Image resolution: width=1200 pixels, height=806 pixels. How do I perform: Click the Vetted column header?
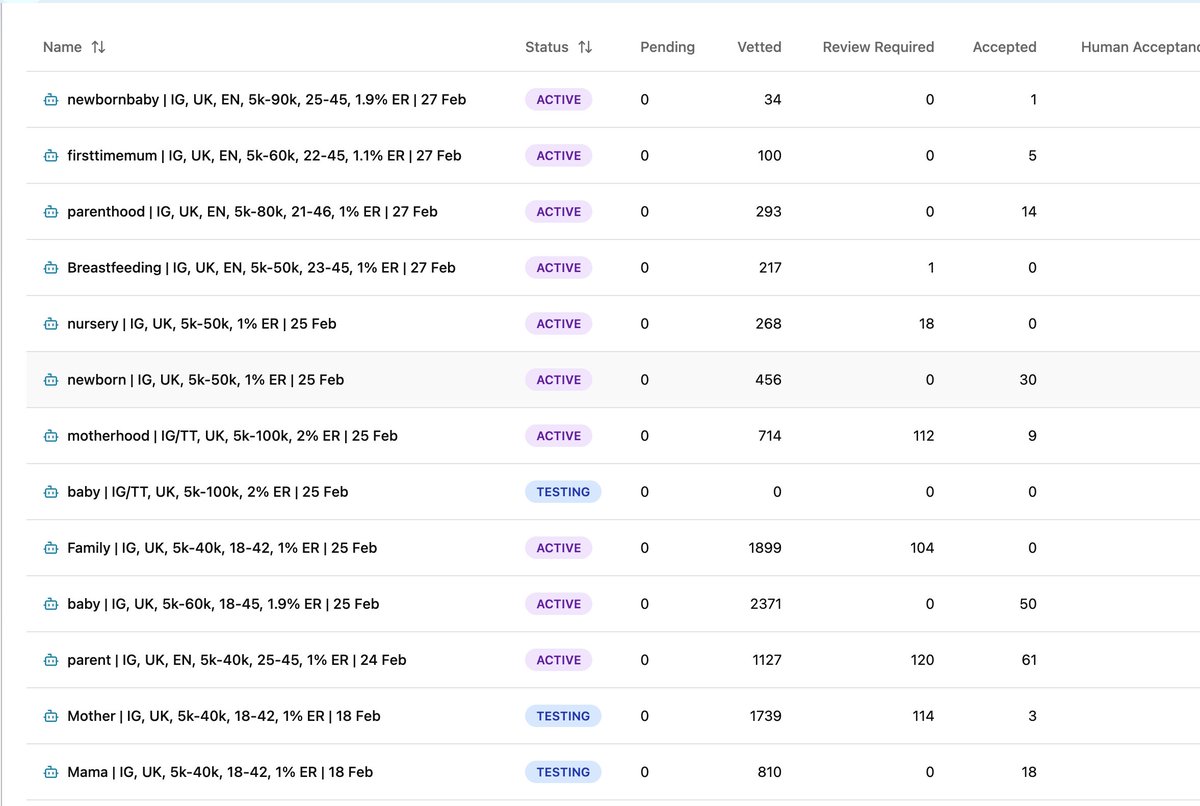pyautogui.click(x=759, y=47)
